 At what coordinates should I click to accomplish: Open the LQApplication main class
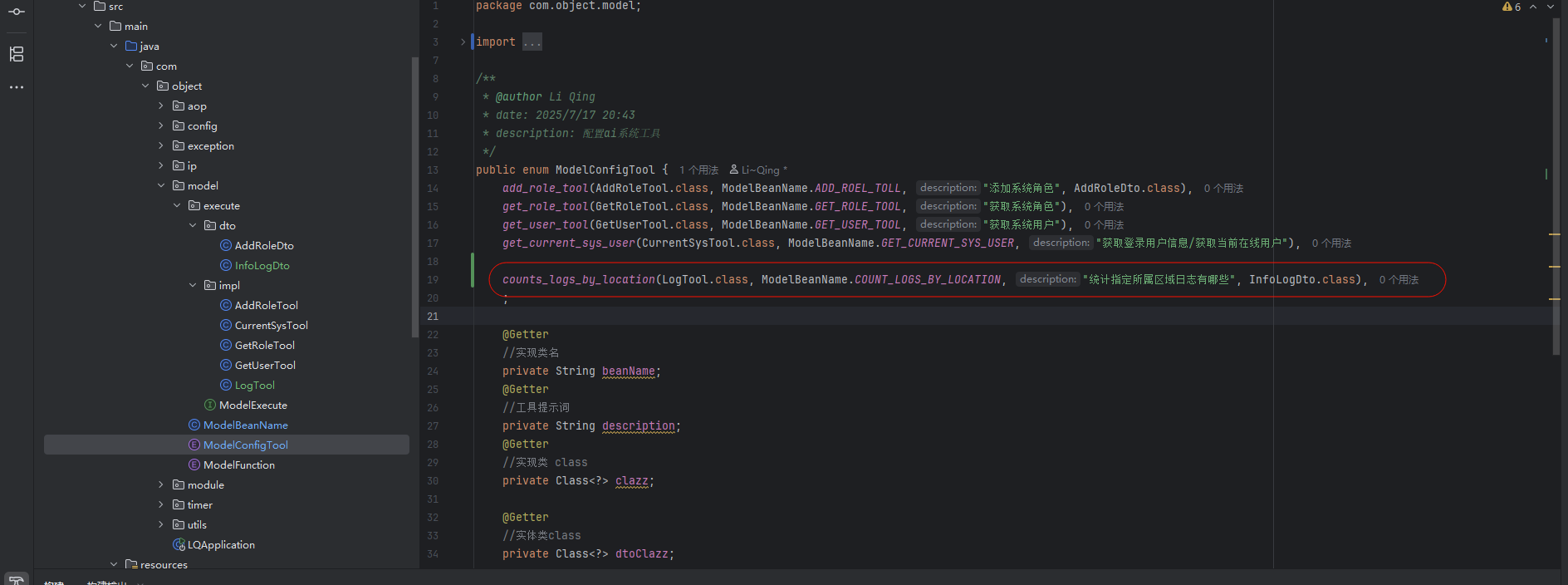(221, 545)
